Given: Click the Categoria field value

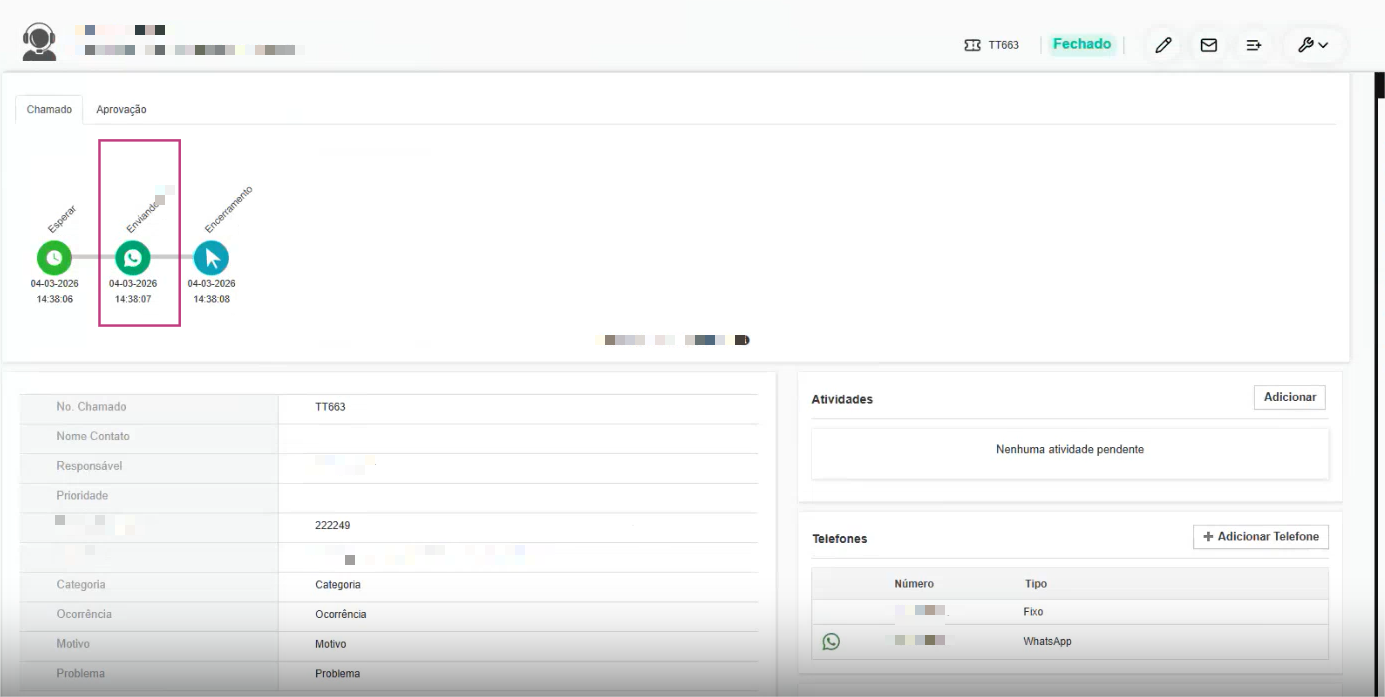Looking at the screenshot, I should 338,585.
